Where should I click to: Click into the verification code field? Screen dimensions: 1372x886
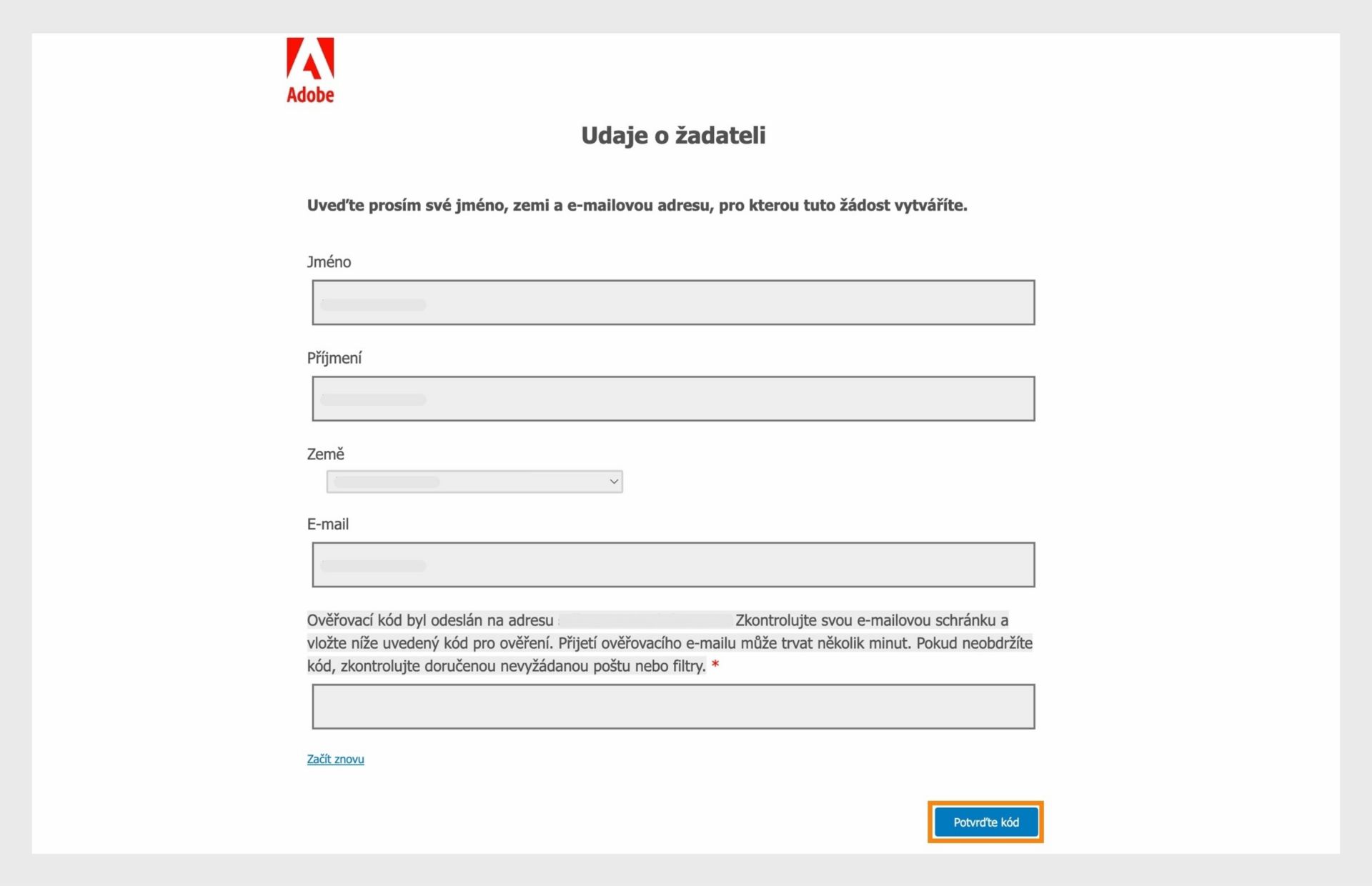(673, 707)
